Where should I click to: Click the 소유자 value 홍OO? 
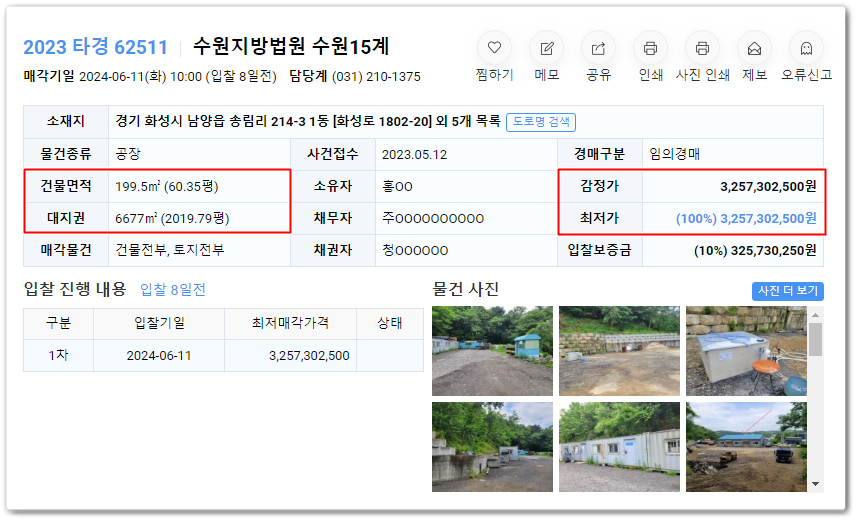[397, 186]
